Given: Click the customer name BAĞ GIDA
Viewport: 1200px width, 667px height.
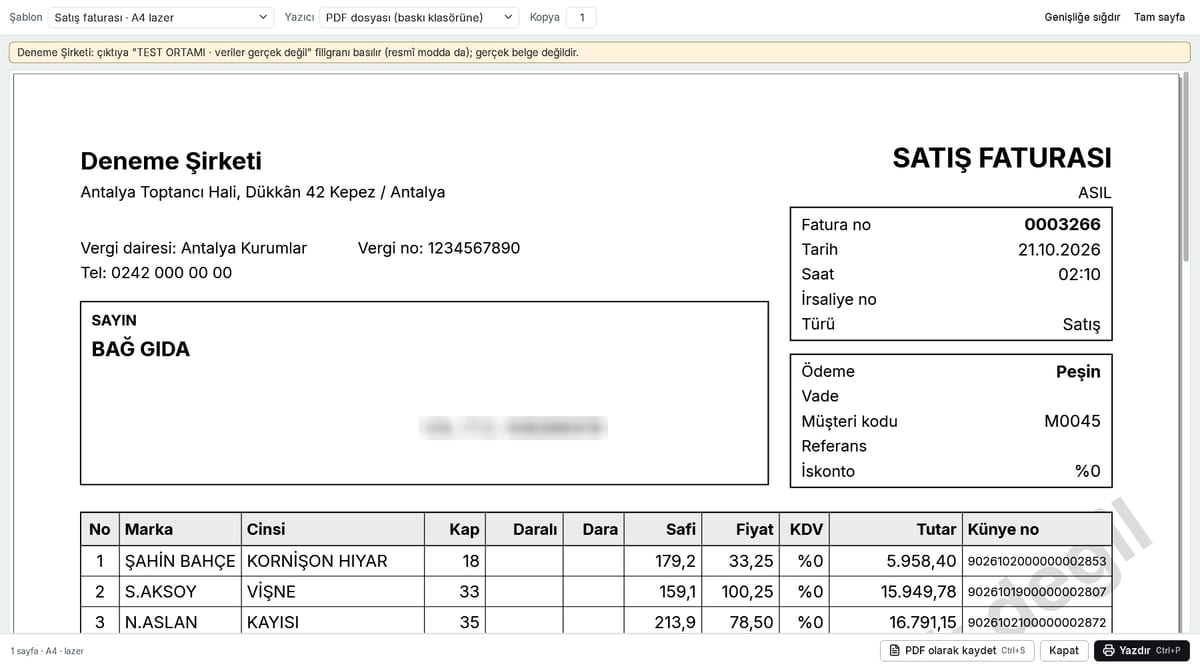Looking at the screenshot, I should click(x=141, y=349).
